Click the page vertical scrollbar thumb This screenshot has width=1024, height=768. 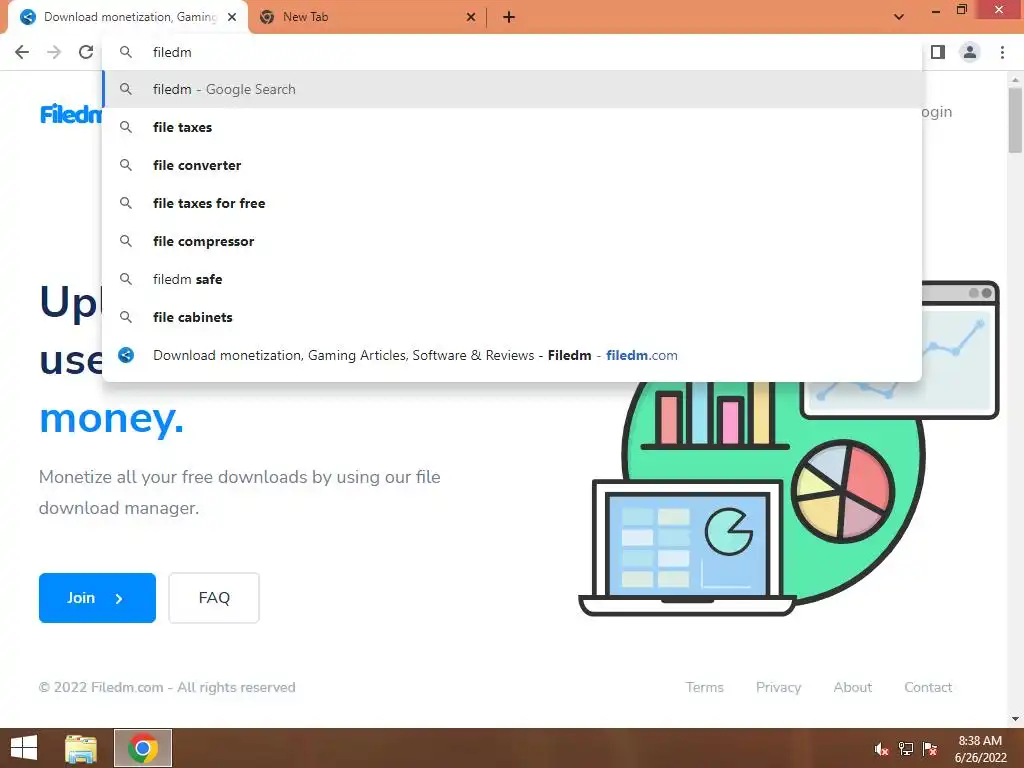1015,120
